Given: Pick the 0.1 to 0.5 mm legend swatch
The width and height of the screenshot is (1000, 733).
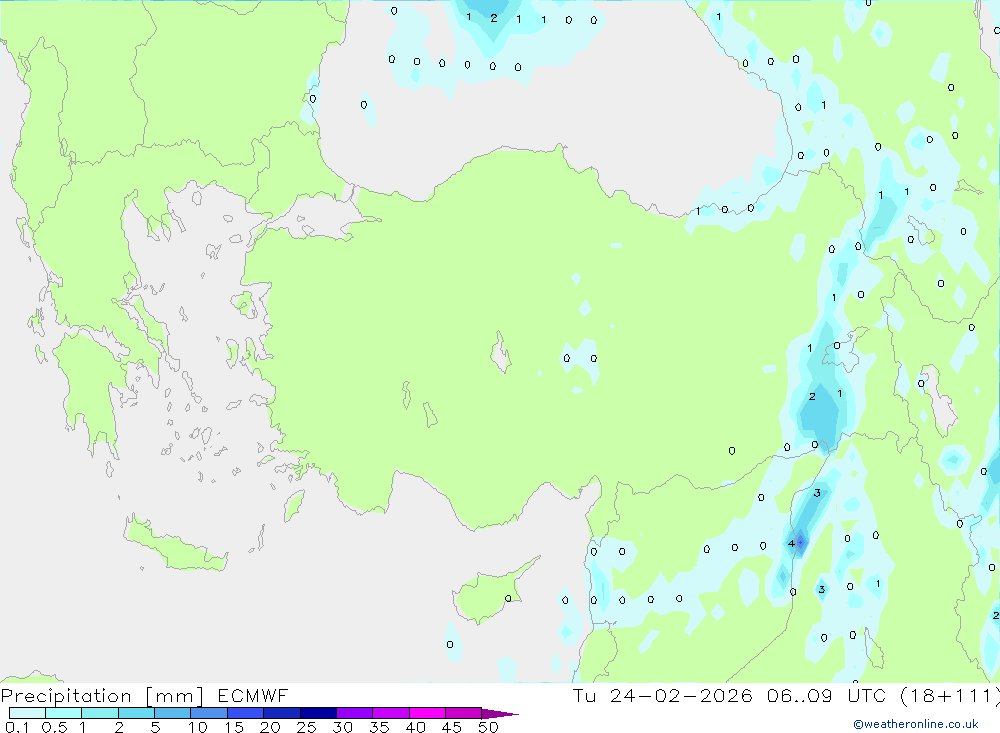Looking at the screenshot, I should click(x=27, y=713).
